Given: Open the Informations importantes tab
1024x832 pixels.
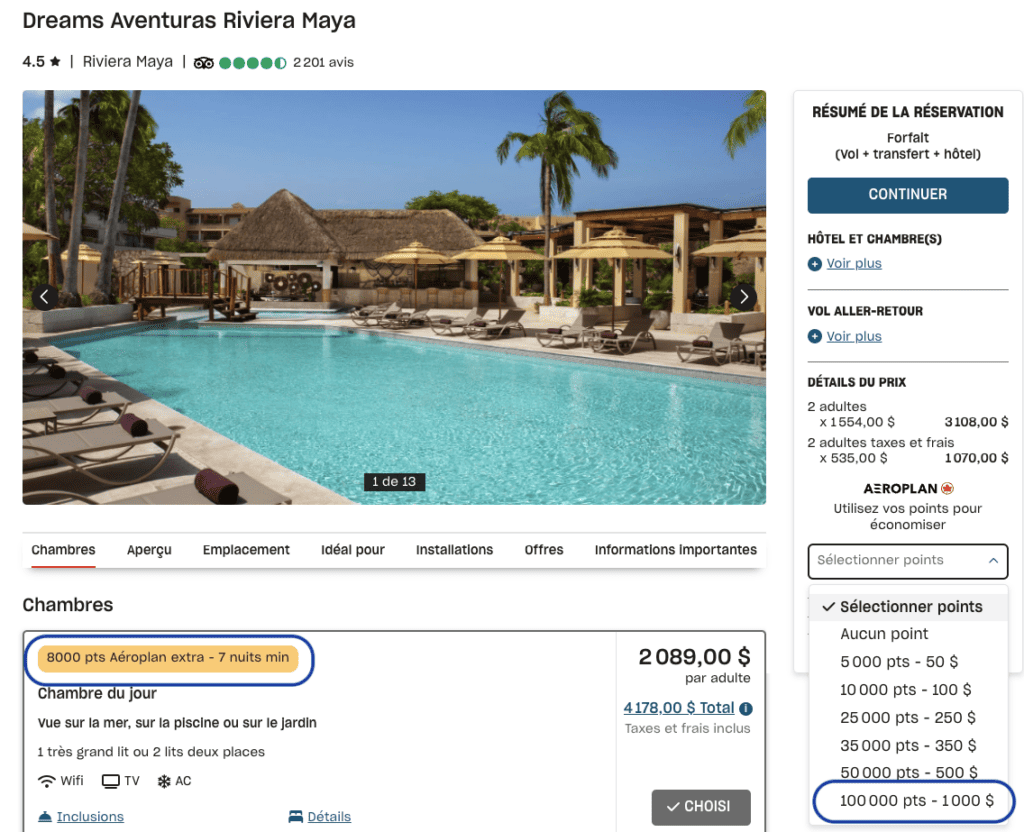Looking at the screenshot, I should pos(675,550).
